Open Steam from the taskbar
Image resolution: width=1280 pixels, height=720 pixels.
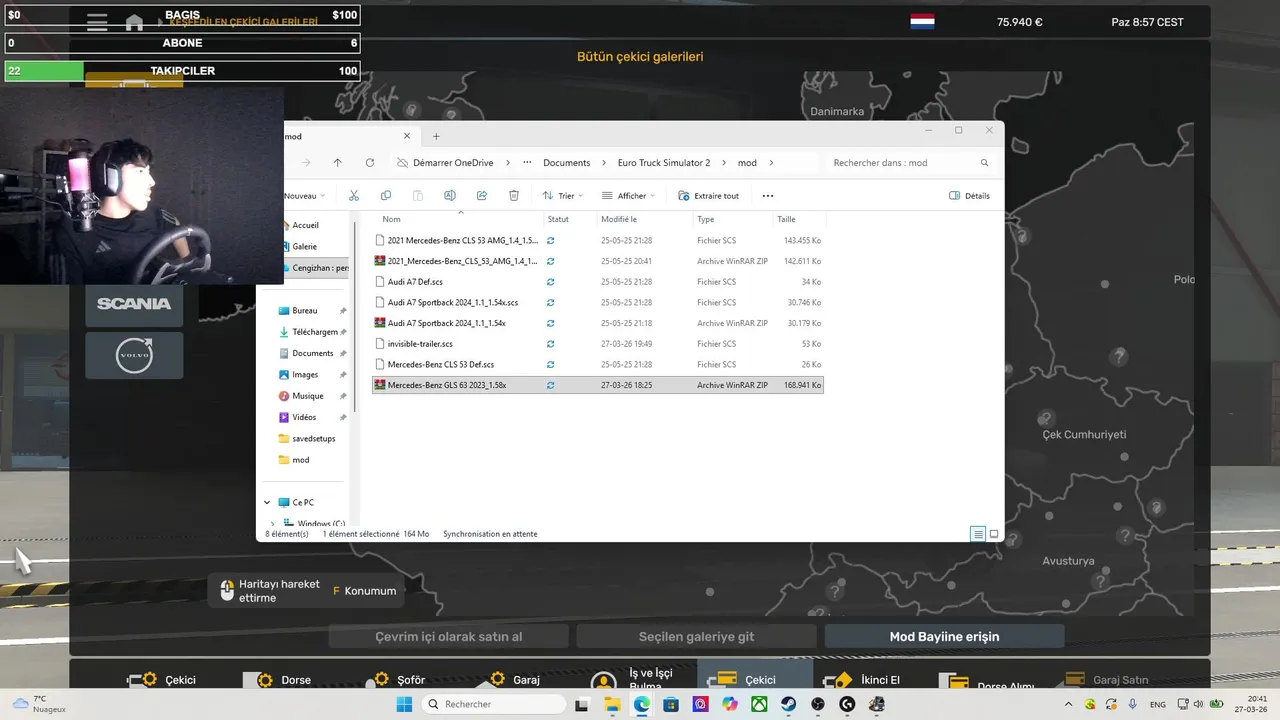pyautogui.click(x=789, y=704)
